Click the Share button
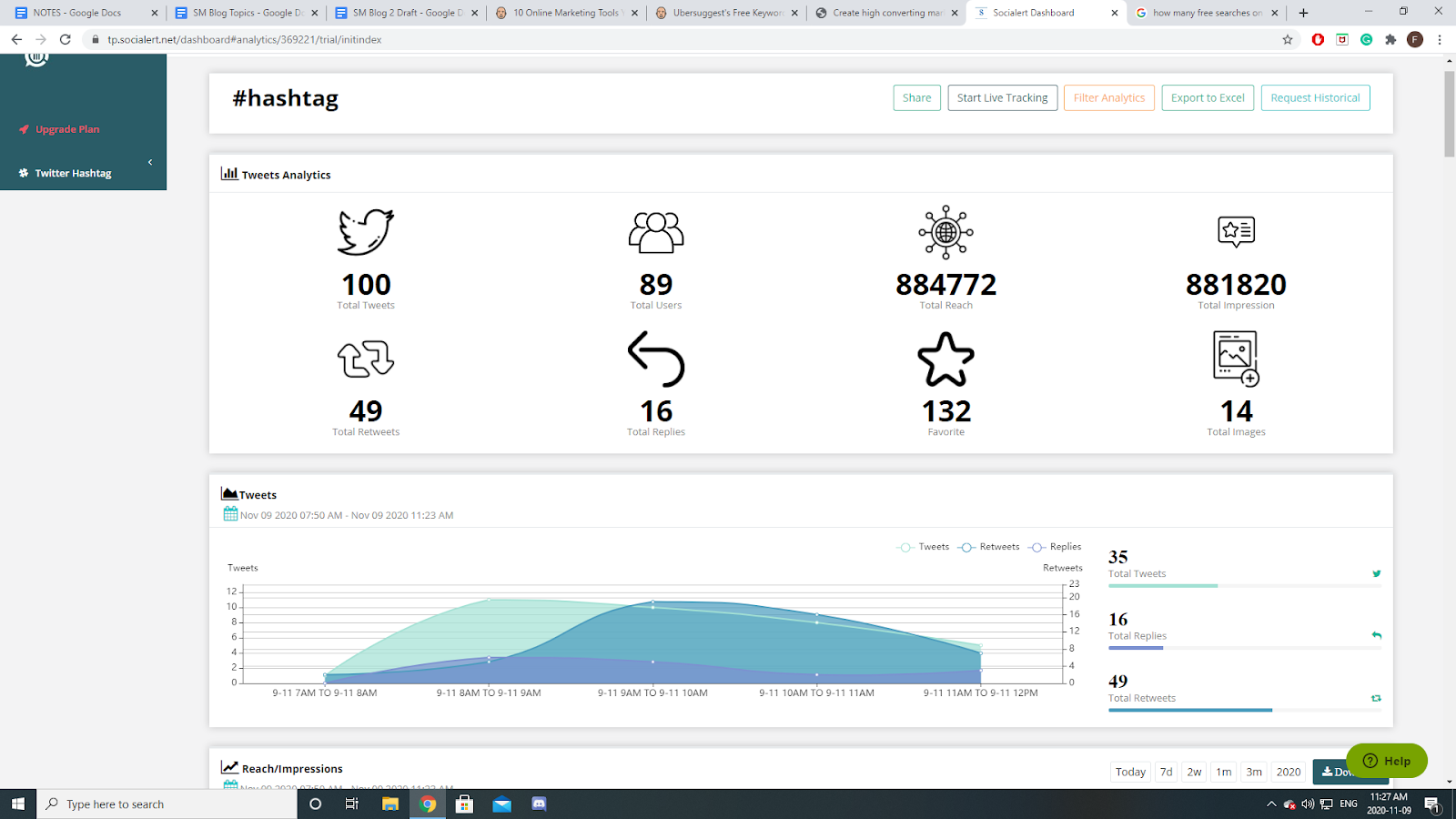 916,97
